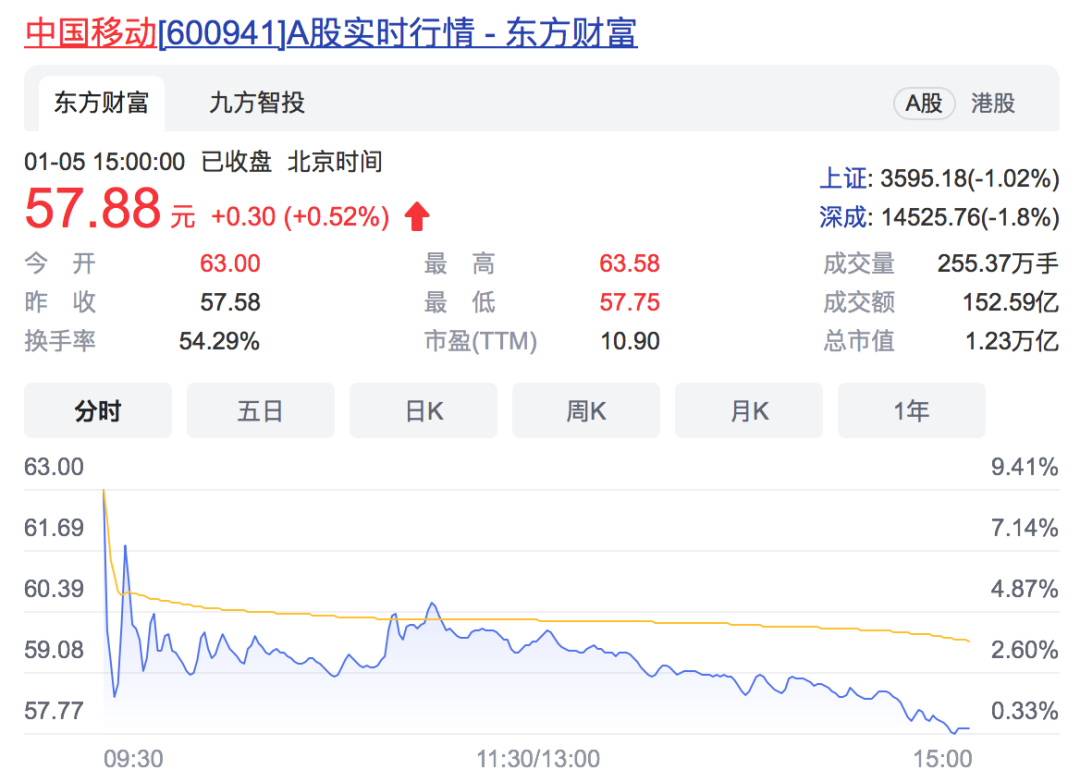The image size is (1080, 782).
Task: Open the 分时 intraday chart view
Action: 97,410
